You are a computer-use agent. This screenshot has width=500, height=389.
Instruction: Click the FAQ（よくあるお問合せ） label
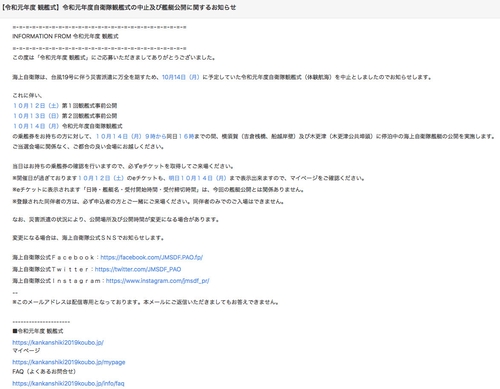click(44, 371)
